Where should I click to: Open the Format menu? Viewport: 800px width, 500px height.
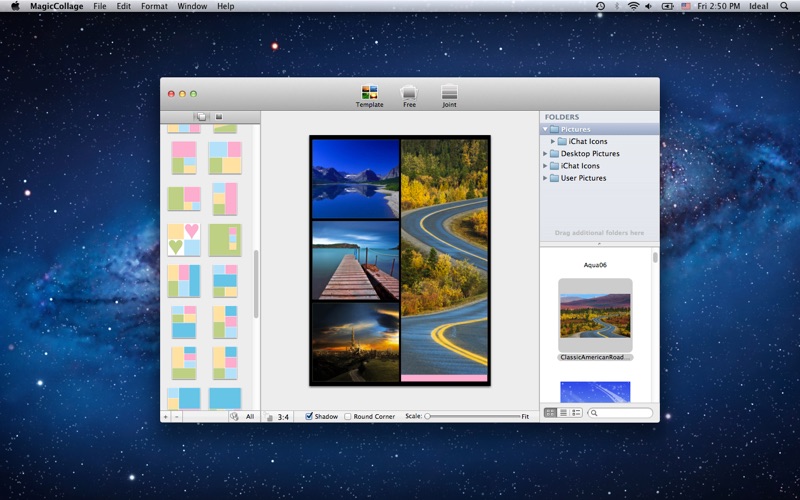click(154, 6)
